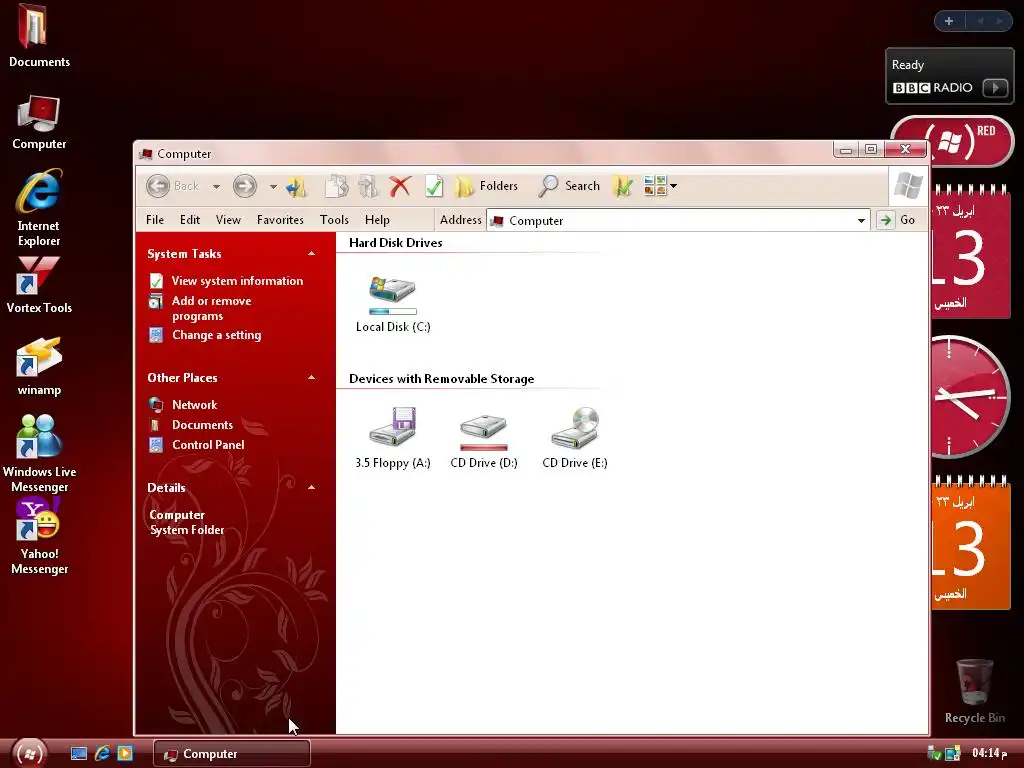Viewport: 1024px width, 768px height.
Task: Open the Tools menu
Action: (334, 220)
